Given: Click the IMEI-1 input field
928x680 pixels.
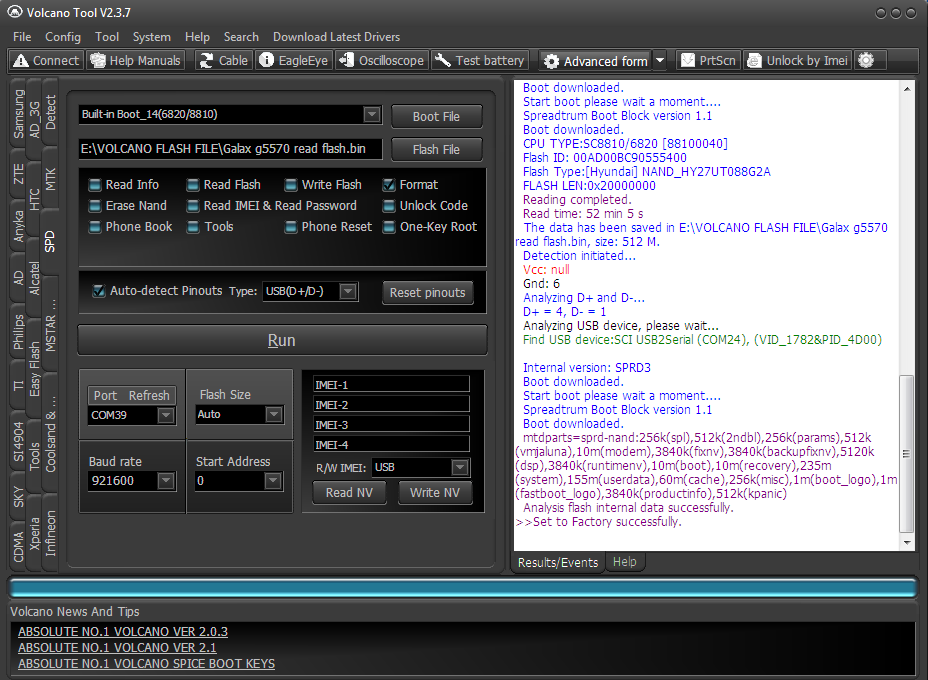Looking at the screenshot, I should click(391, 385).
